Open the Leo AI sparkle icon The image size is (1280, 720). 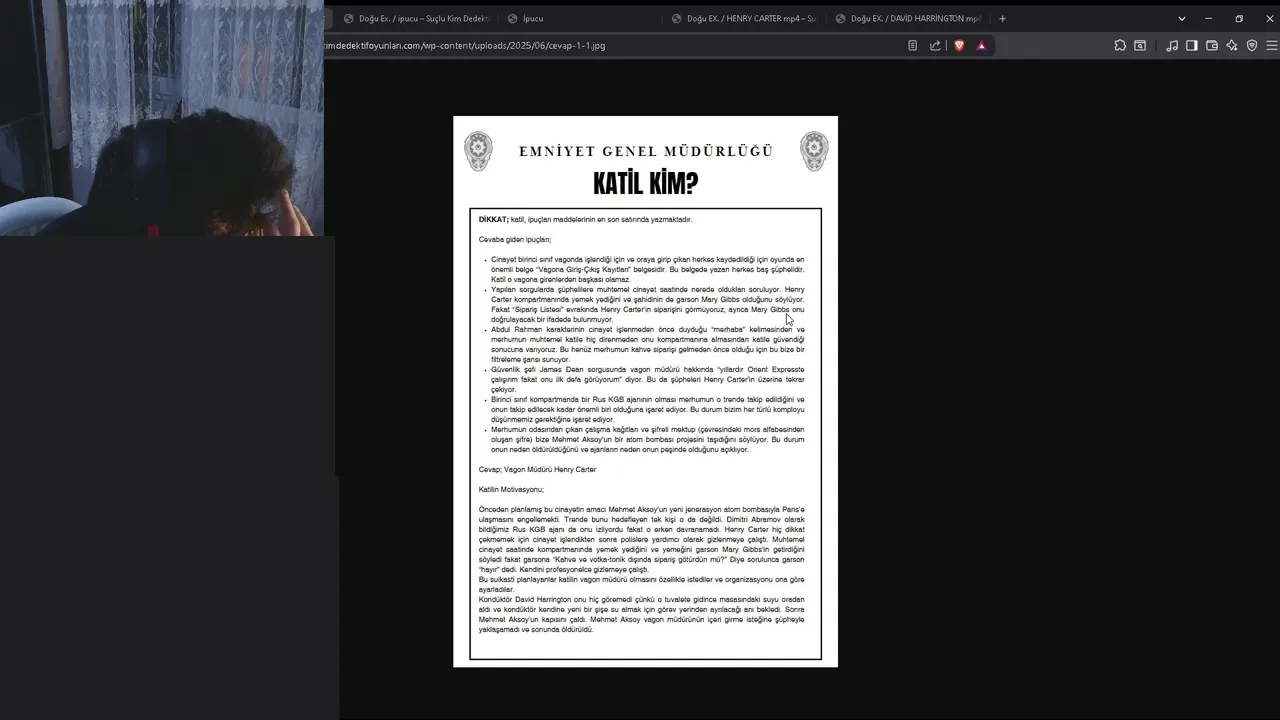[x=1232, y=45]
